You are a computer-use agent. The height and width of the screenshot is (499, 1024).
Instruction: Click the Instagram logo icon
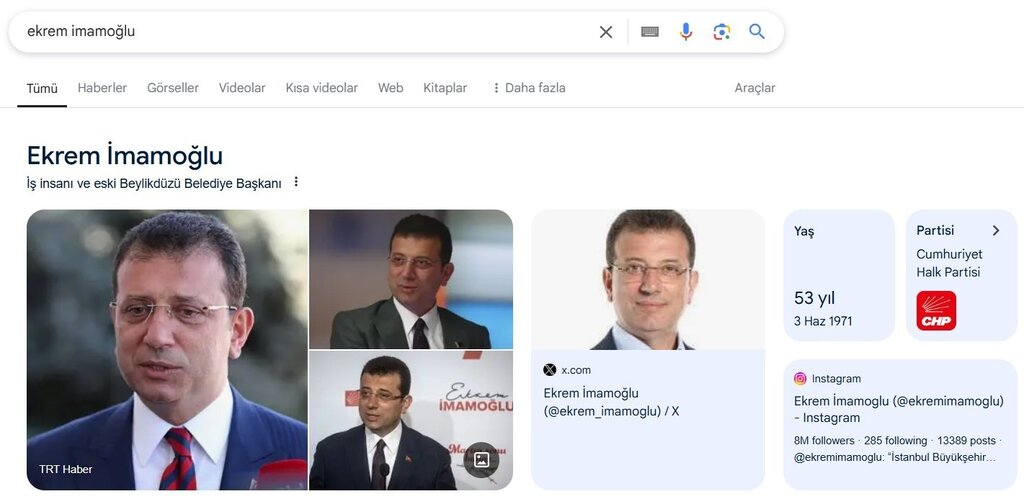800,379
